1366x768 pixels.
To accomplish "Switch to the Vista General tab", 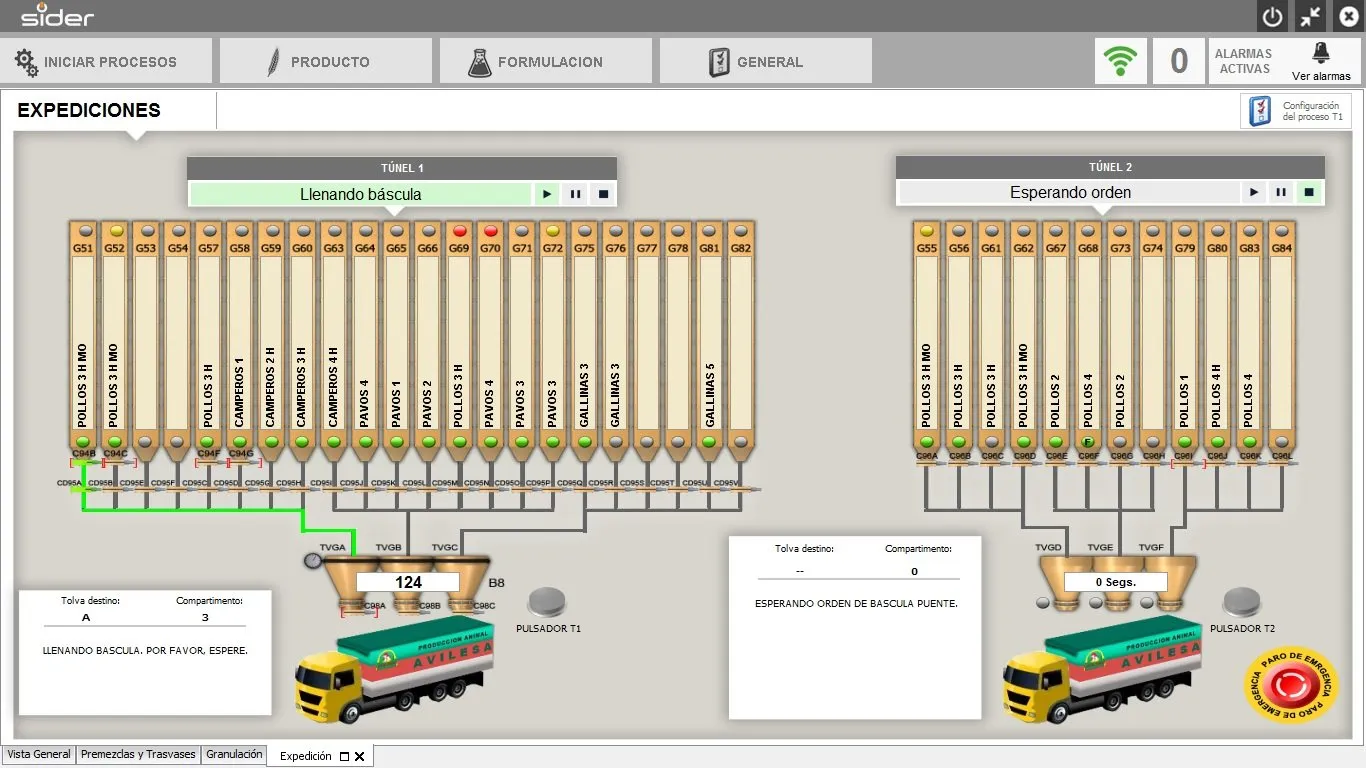I will 39,754.
